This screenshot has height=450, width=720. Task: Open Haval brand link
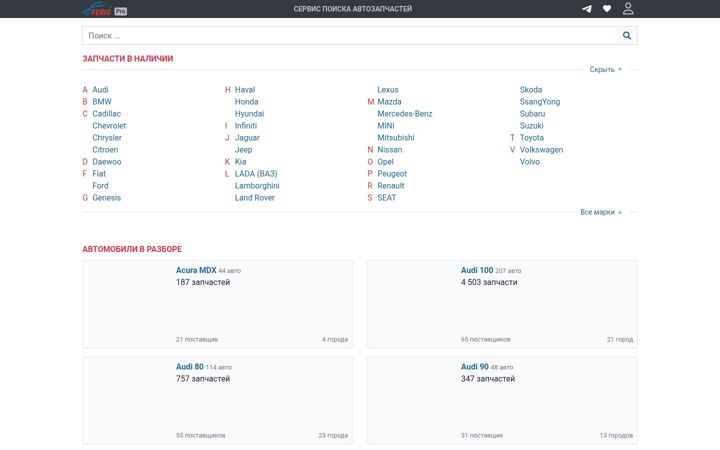[245, 90]
